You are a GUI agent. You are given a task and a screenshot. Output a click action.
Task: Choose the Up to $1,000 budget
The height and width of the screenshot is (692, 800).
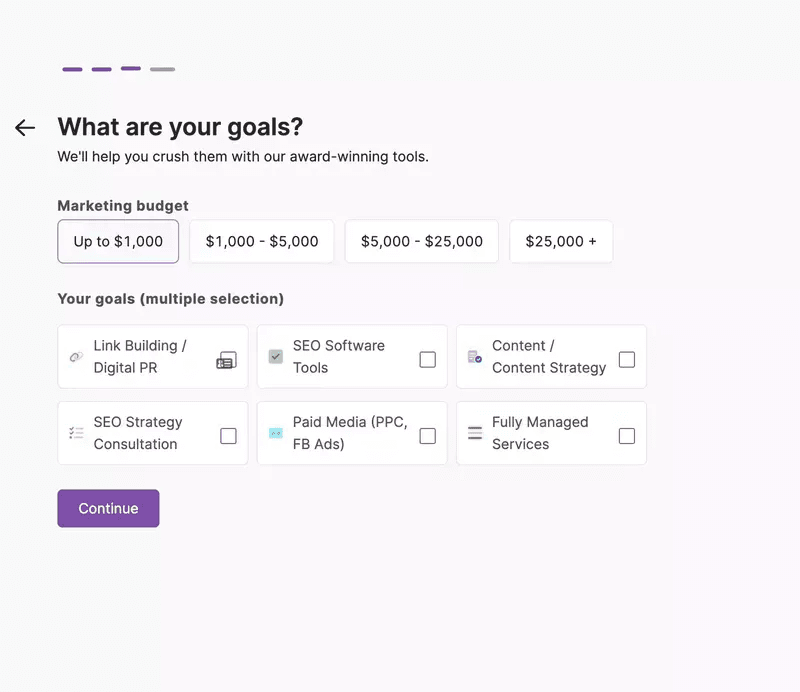[117, 241]
